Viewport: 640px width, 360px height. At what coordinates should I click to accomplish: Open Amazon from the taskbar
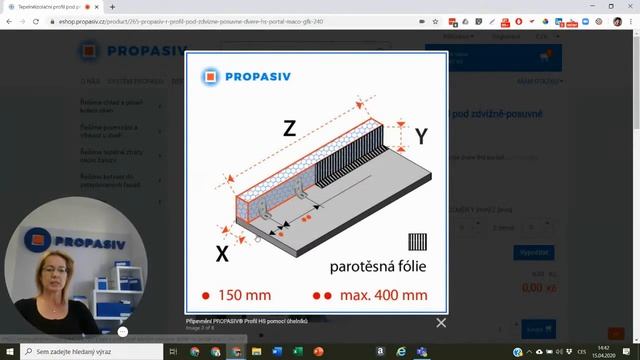pos(380,351)
